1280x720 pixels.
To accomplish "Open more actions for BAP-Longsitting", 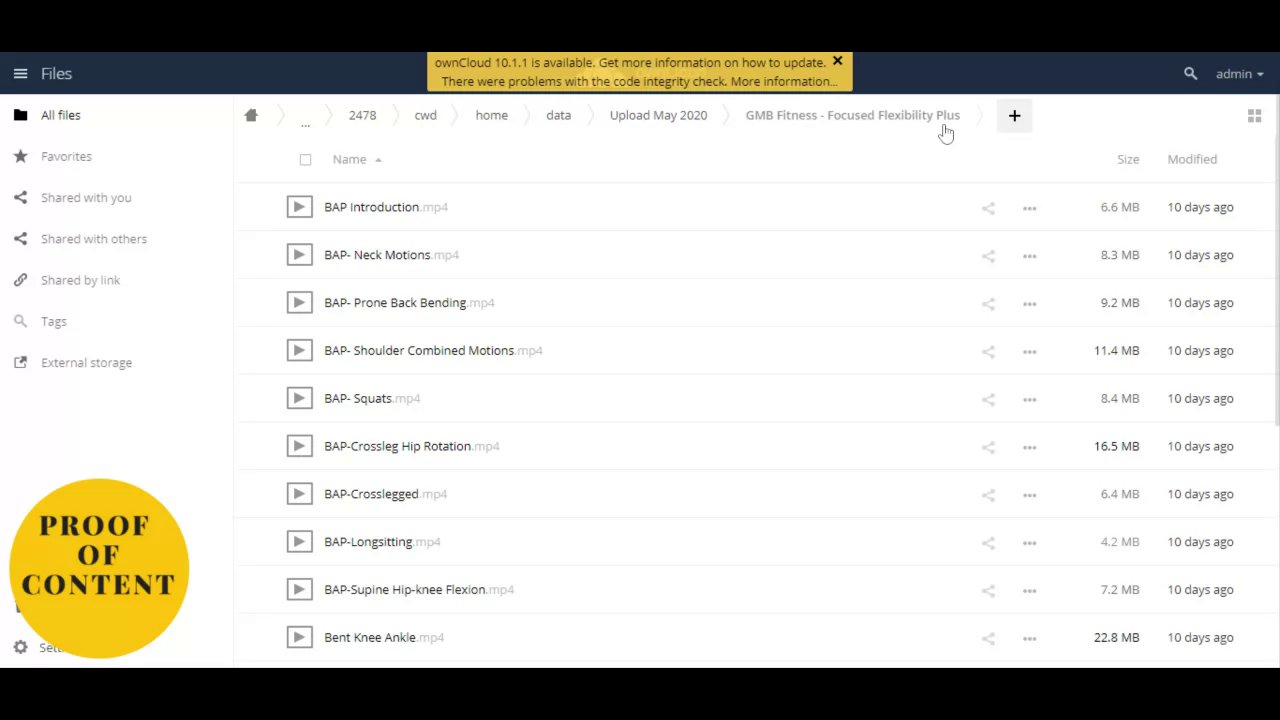I will point(1029,543).
